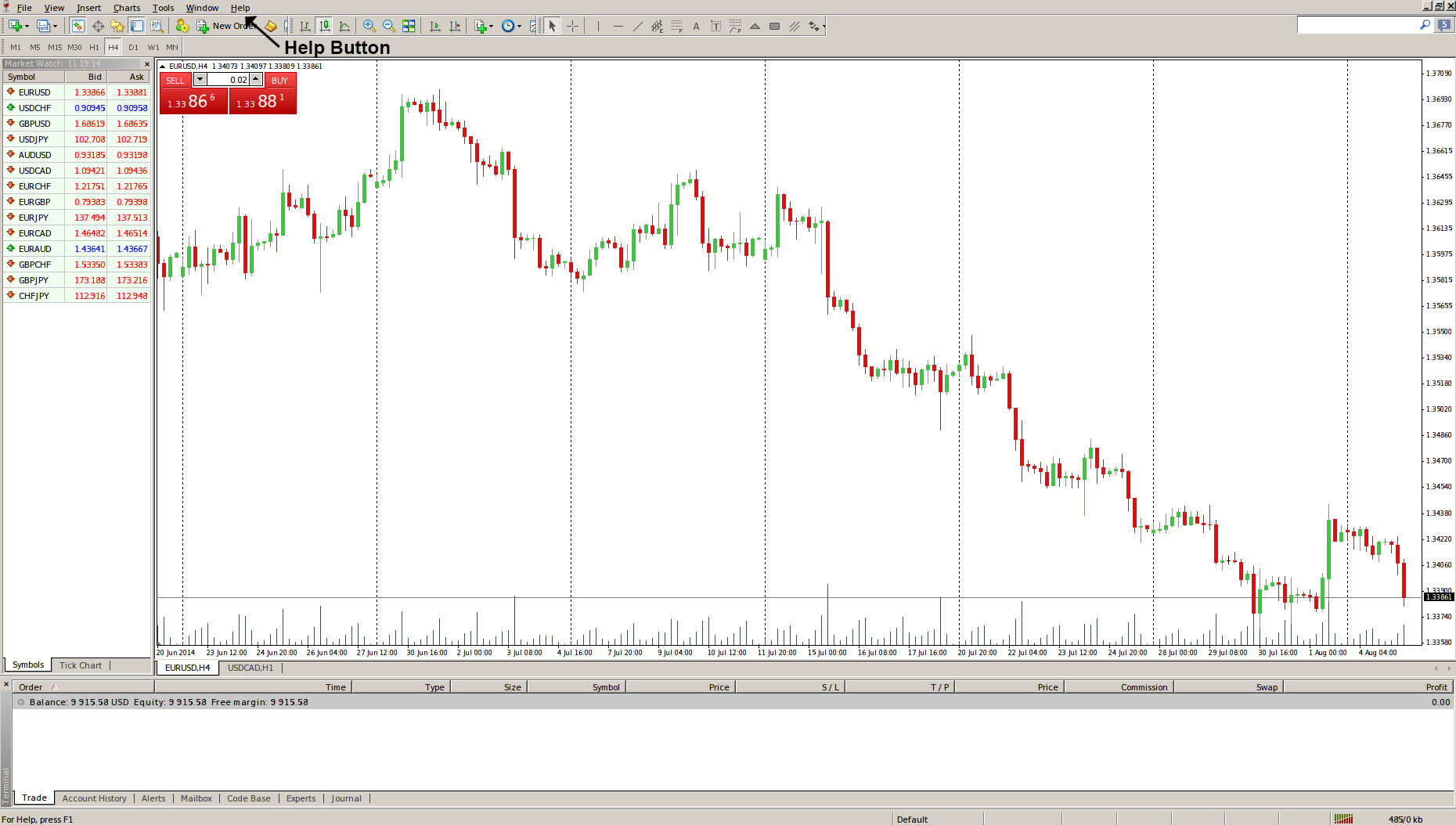Collapse the one-click trading panel triangle
This screenshot has height=825, width=1456.
163,67
